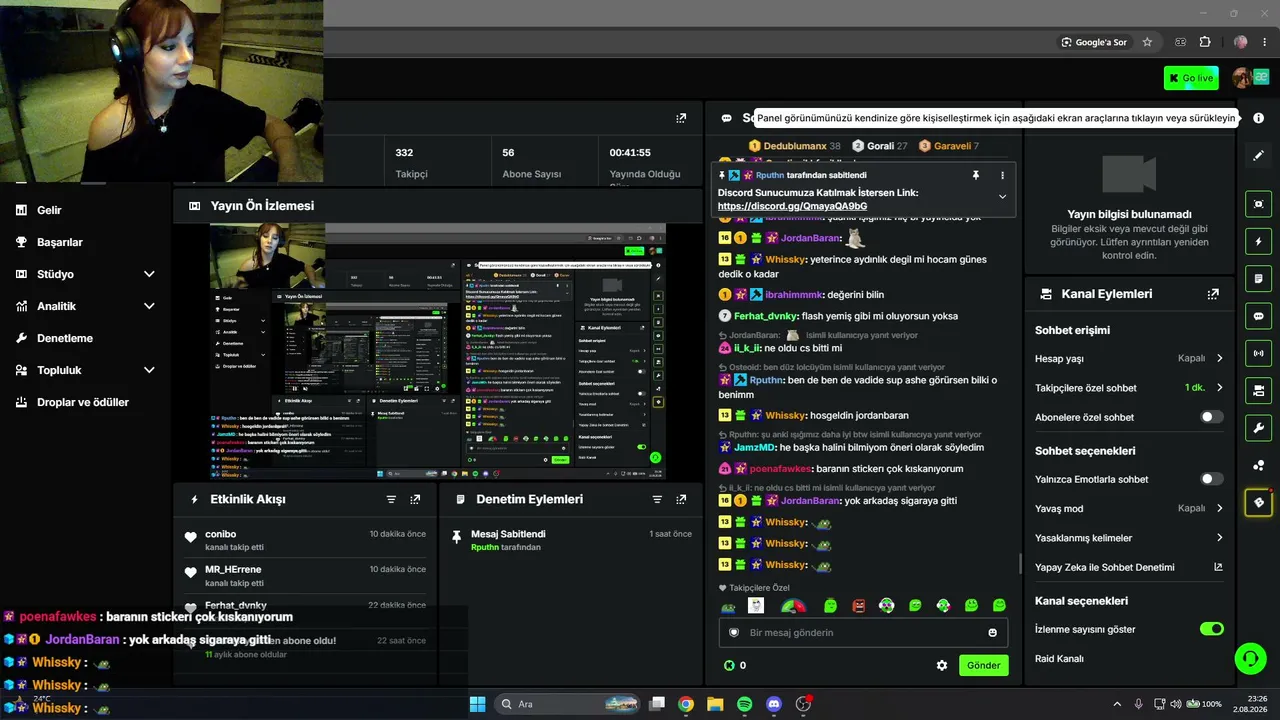Open Yapay Zeka ile Sohbet Denetimi link

1129,567
